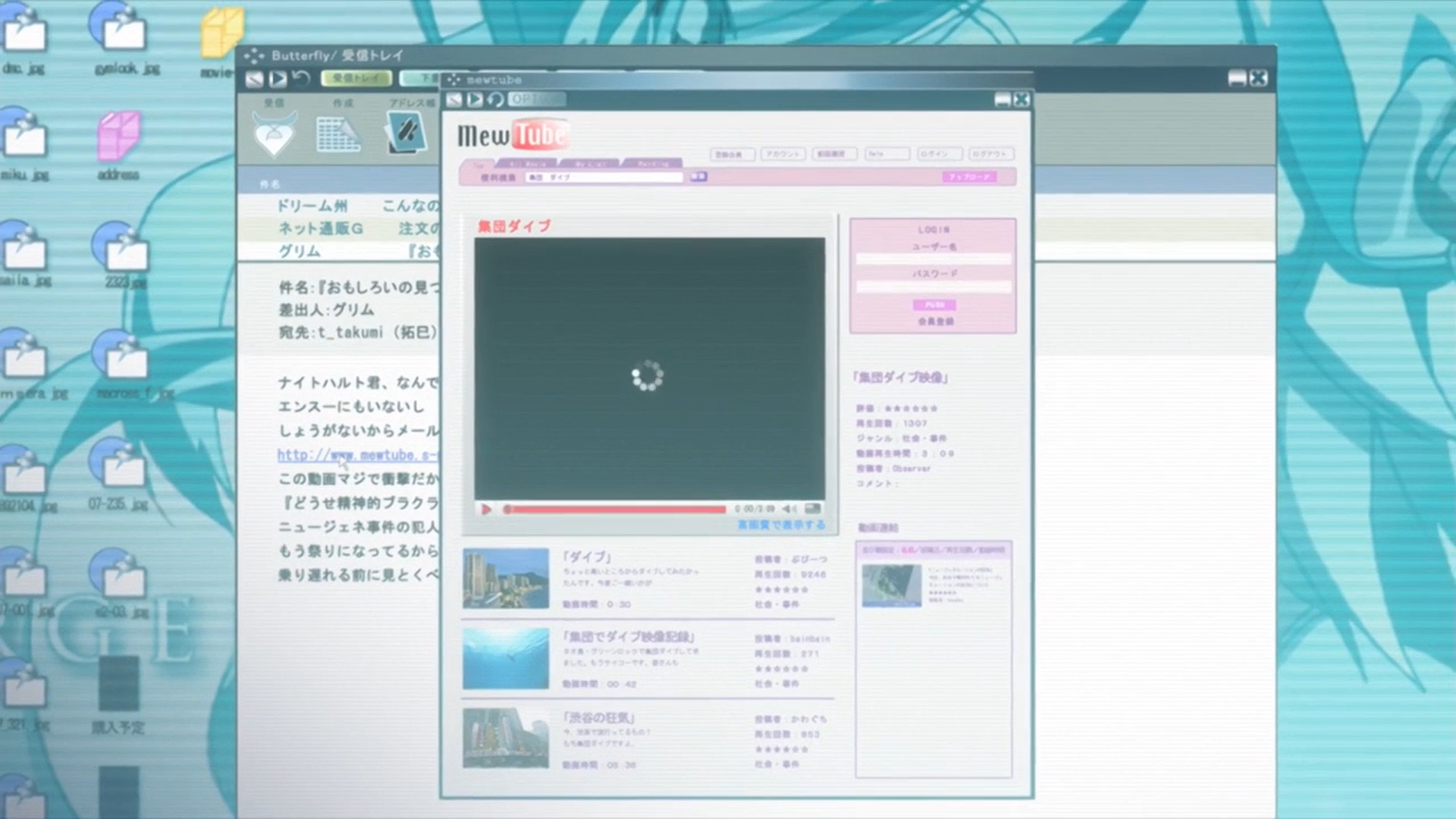The image size is (1456, 819).
Task: Click mewtube toolbar reload icon
Action: [495, 99]
